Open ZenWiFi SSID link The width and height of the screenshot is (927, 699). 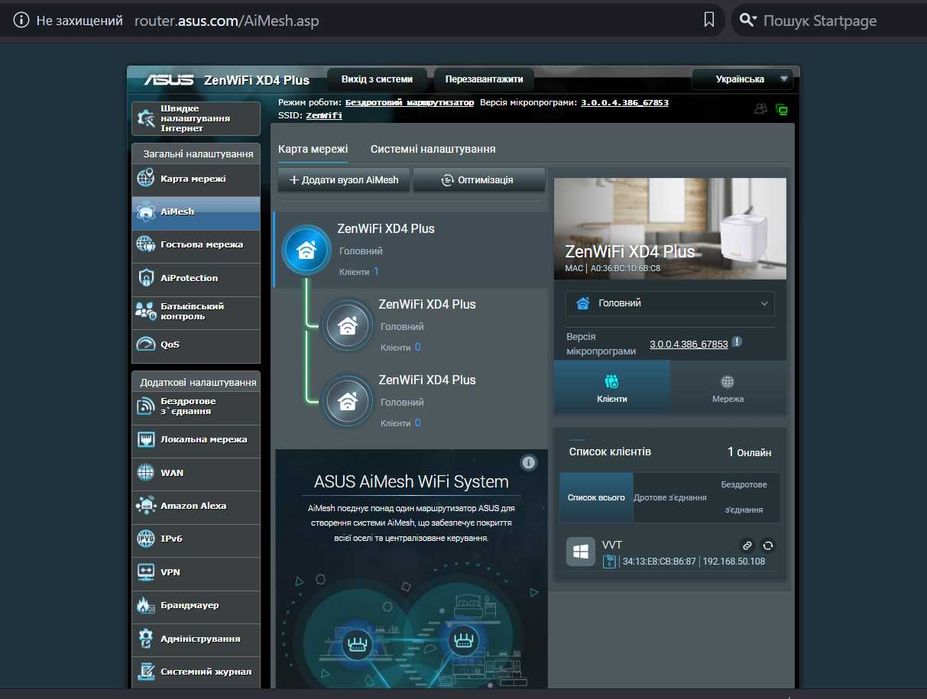click(x=324, y=115)
